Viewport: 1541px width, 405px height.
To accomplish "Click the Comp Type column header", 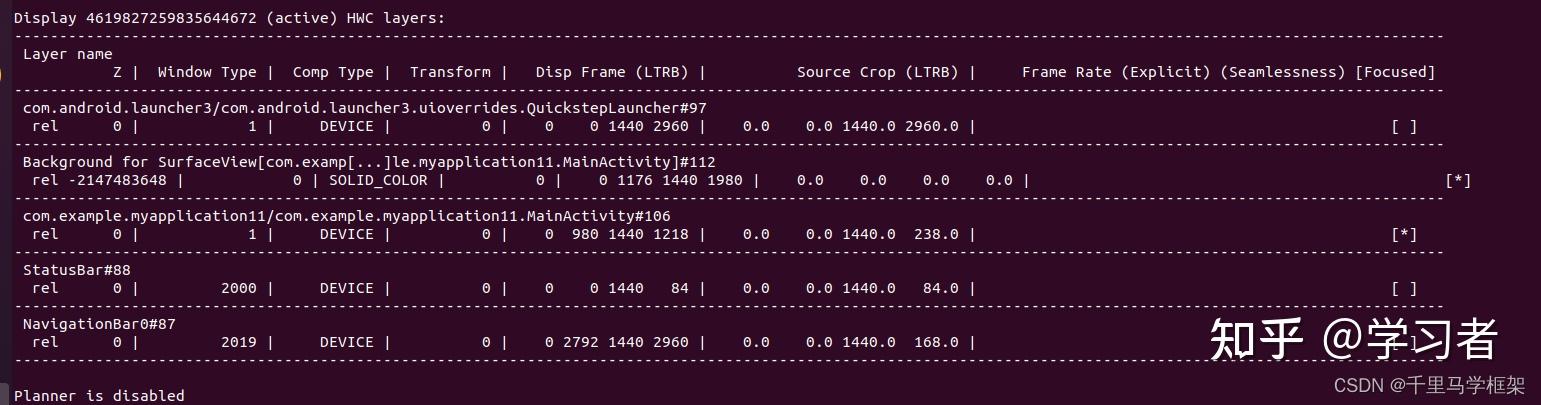I will coord(332,72).
